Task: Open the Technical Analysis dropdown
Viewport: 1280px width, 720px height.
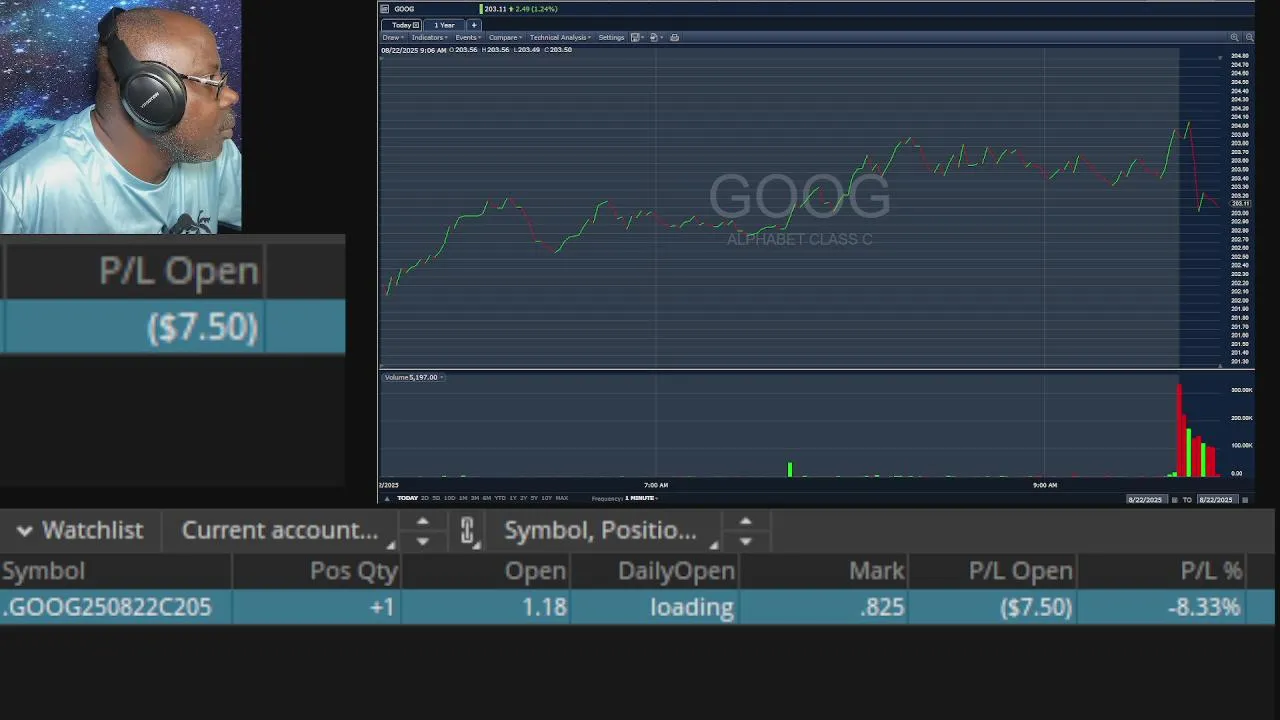Action: [x=560, y=38]
